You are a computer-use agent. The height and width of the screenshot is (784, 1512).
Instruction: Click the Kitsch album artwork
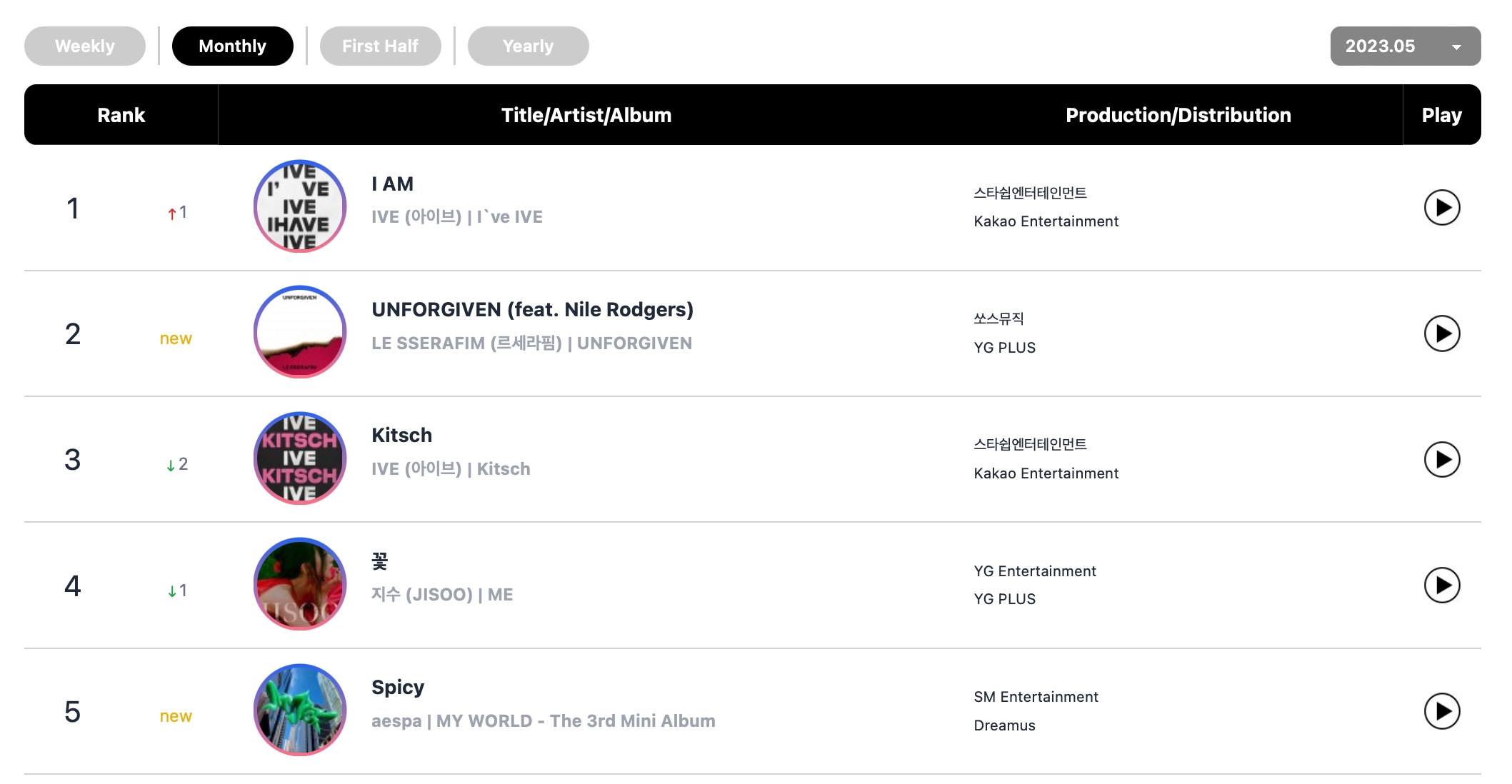click(x=300, y=458)
